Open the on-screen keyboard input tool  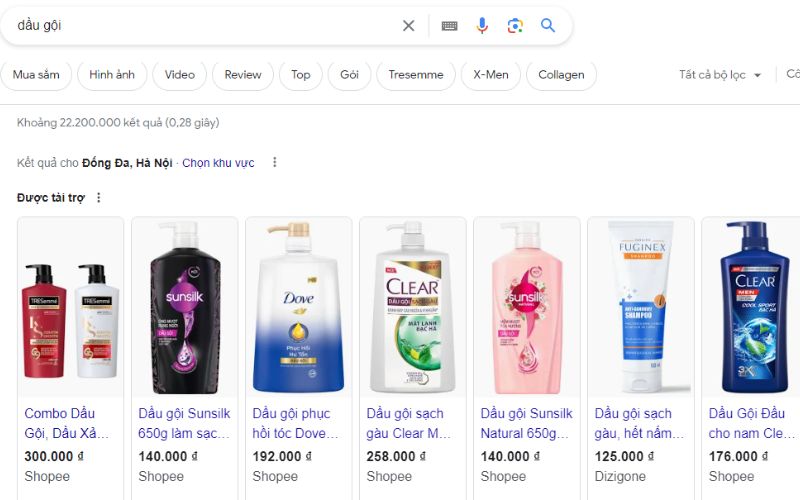click(x=449, y=26)
